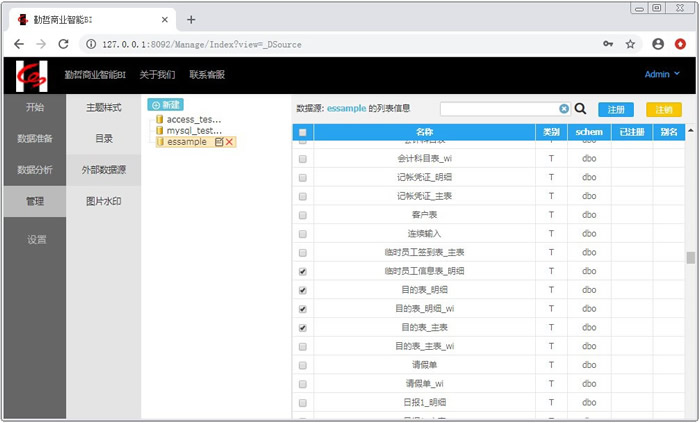The height and width of the screenshot is (423, 700).
Task: Click the yellow 注销 button
Action: [663, 109]
